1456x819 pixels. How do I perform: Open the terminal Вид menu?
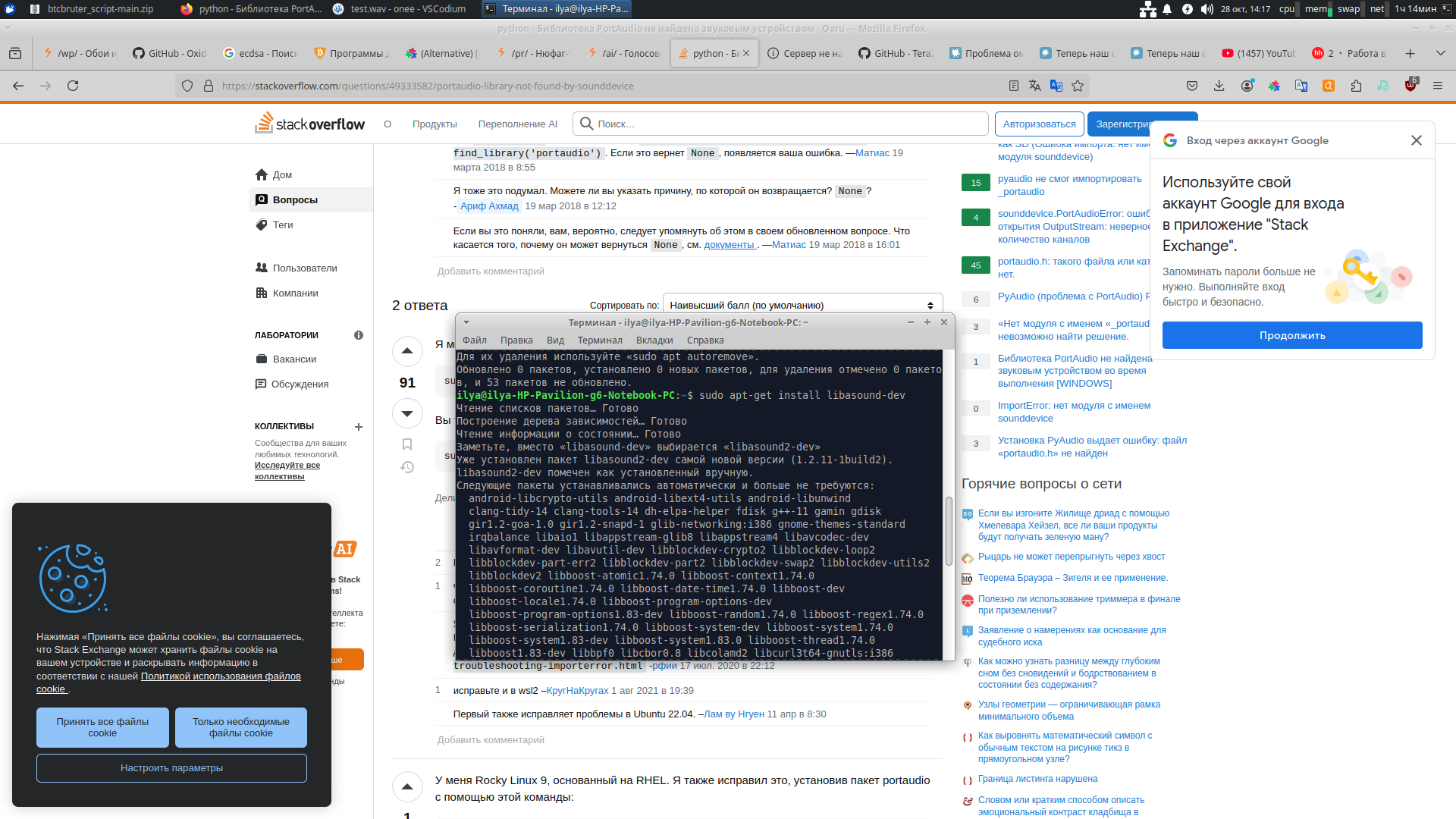click(555, 340)
